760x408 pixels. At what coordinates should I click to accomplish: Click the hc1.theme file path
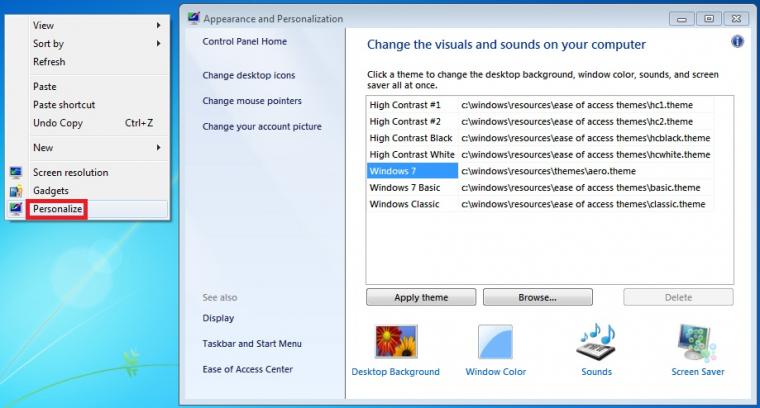click(577, 105)
